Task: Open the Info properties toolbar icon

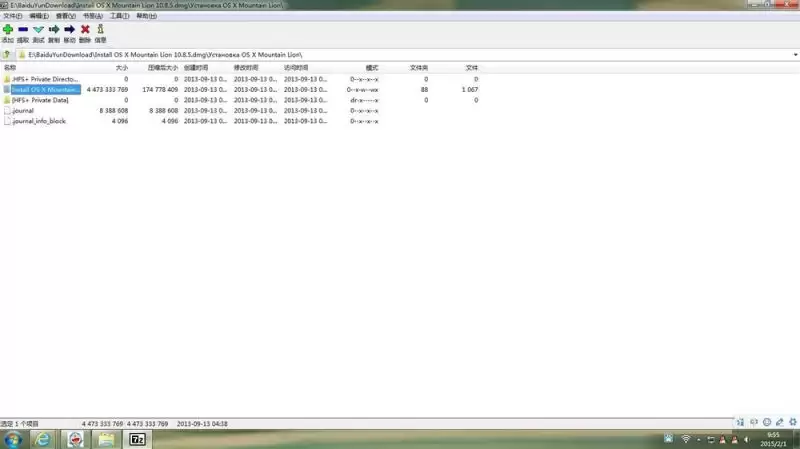Action: (101, 29)
